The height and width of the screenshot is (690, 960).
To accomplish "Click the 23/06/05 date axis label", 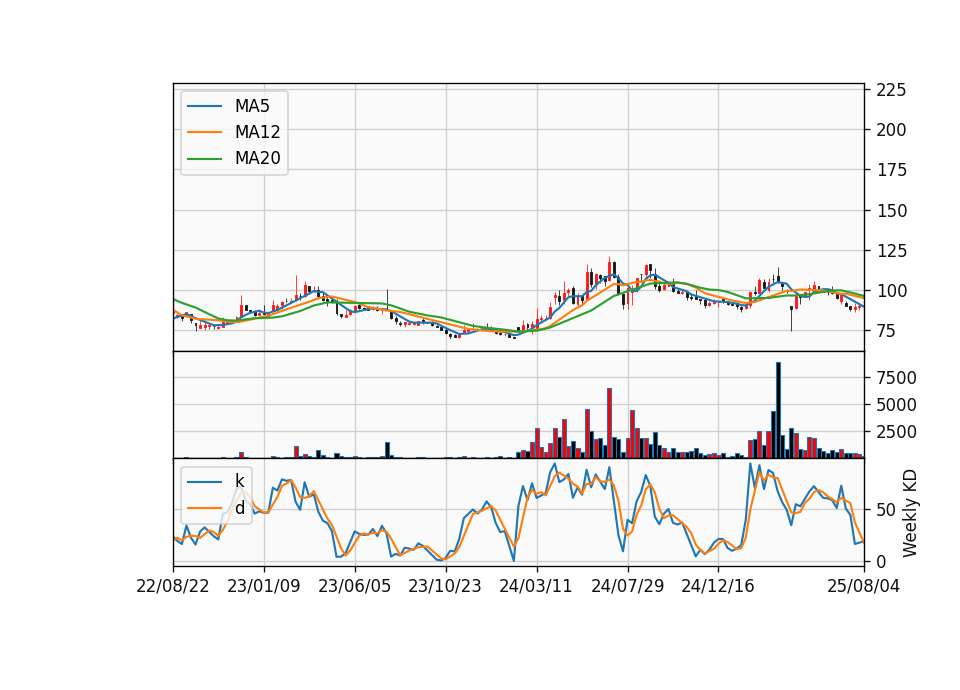I will [x=354, y=586].
